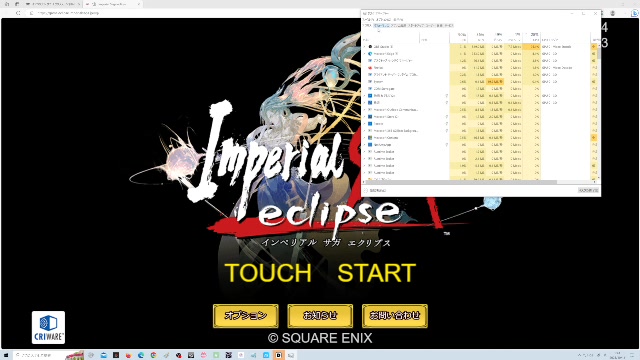The height and width of the screenshot is (360, 640).
Task: Click the browser reload icon
Action: [x=18, y=13]
